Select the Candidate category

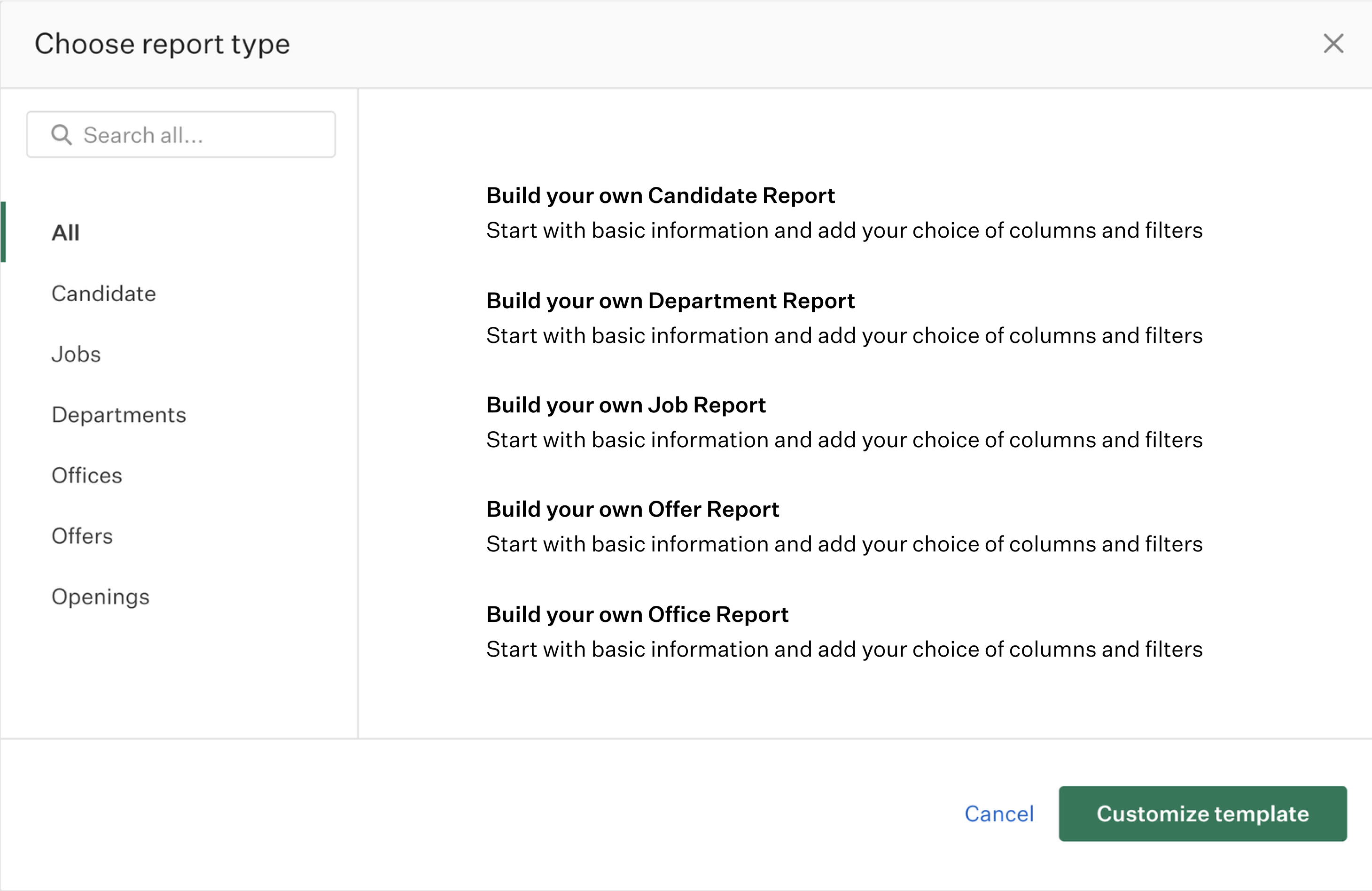104,294
